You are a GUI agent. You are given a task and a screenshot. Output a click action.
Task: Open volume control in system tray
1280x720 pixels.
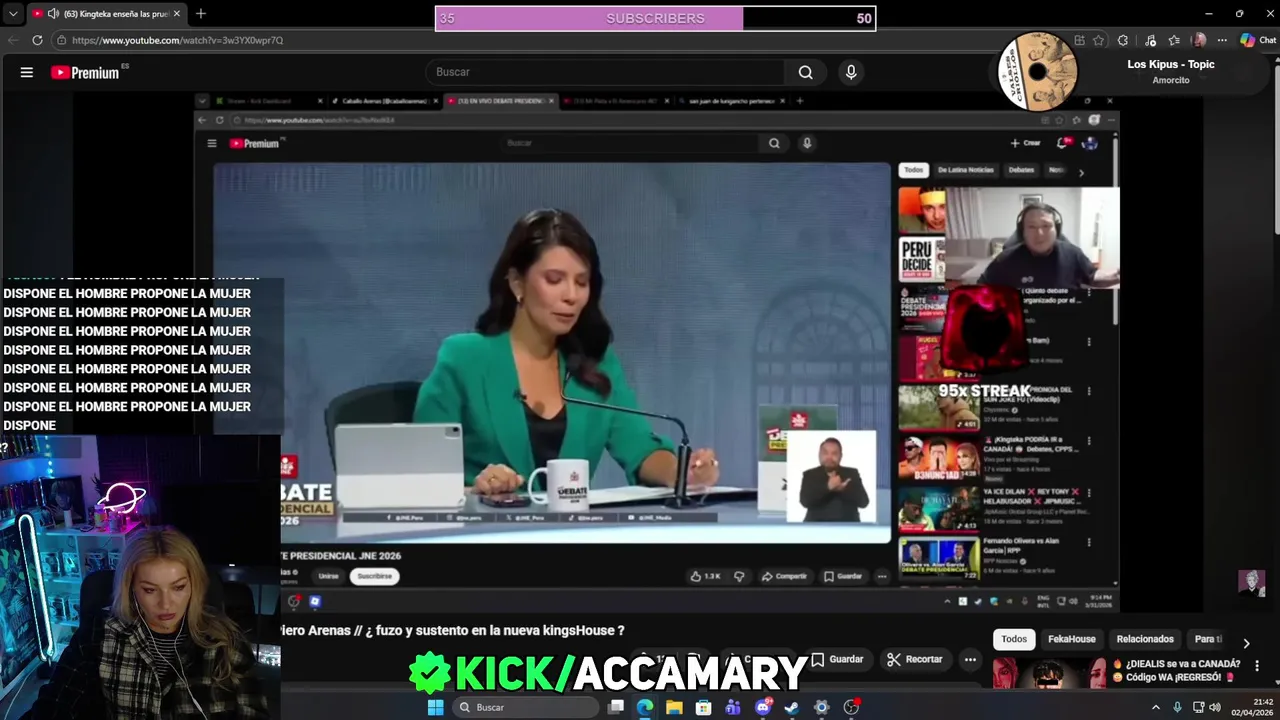click(1216, 707)
